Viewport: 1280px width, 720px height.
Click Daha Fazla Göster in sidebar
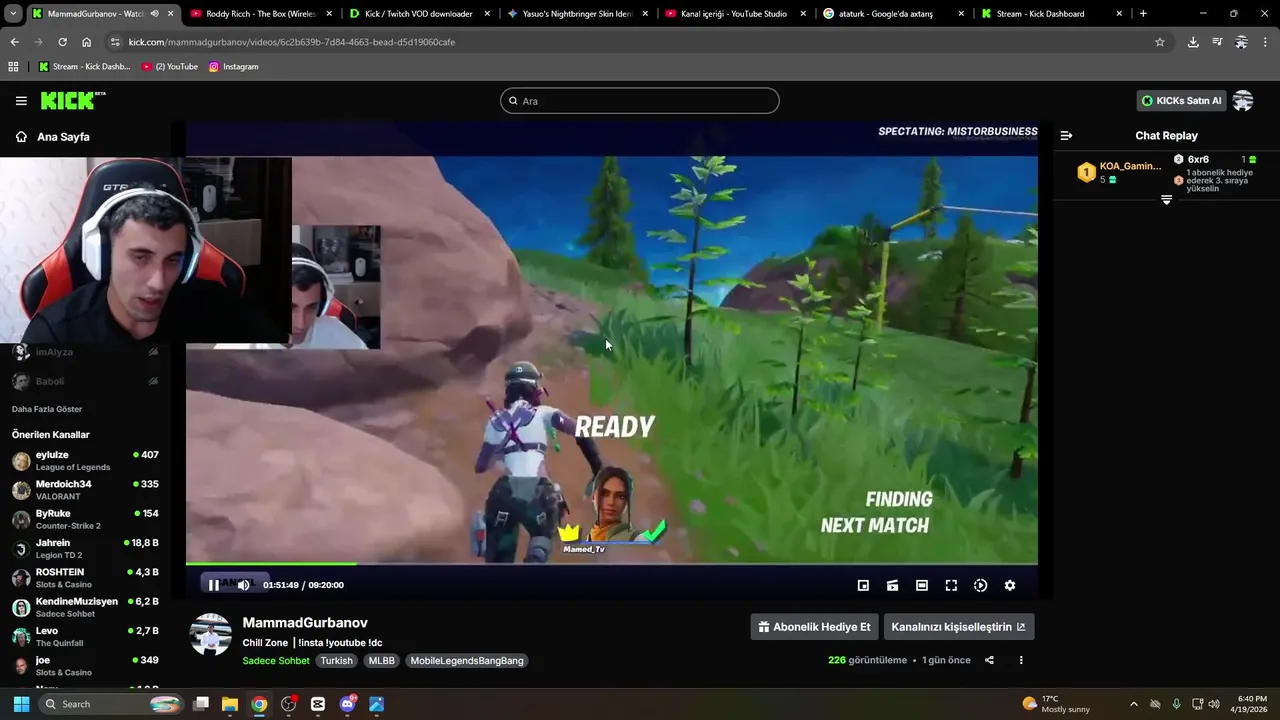(x=47, y=409)
